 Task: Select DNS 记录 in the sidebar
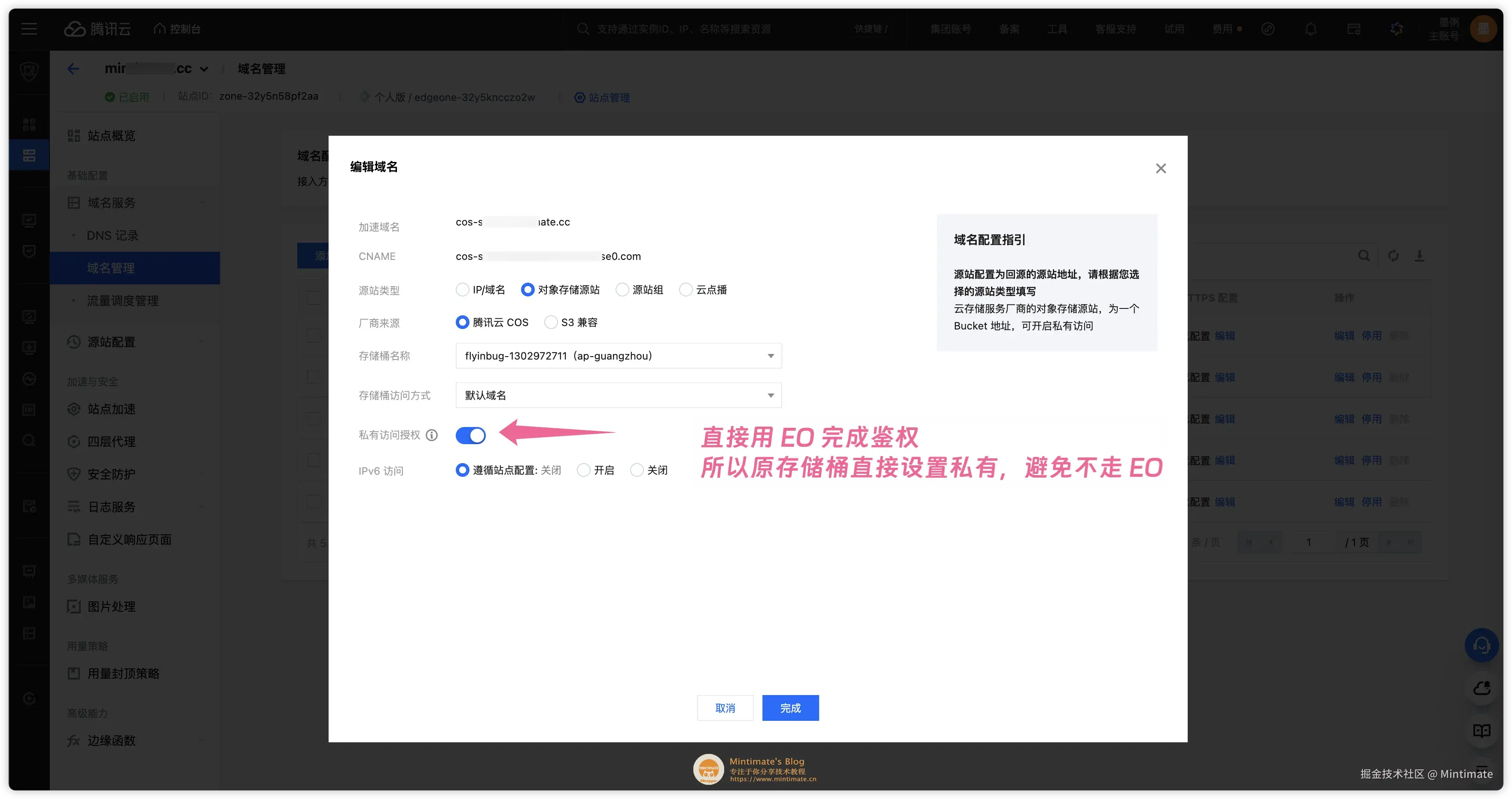tap(112, 235)
